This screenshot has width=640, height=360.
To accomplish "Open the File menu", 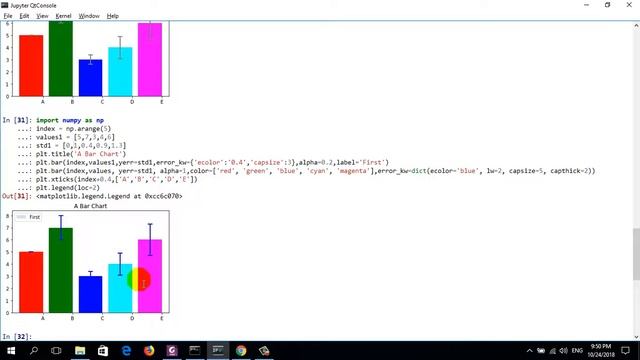I will click(8, 16).
